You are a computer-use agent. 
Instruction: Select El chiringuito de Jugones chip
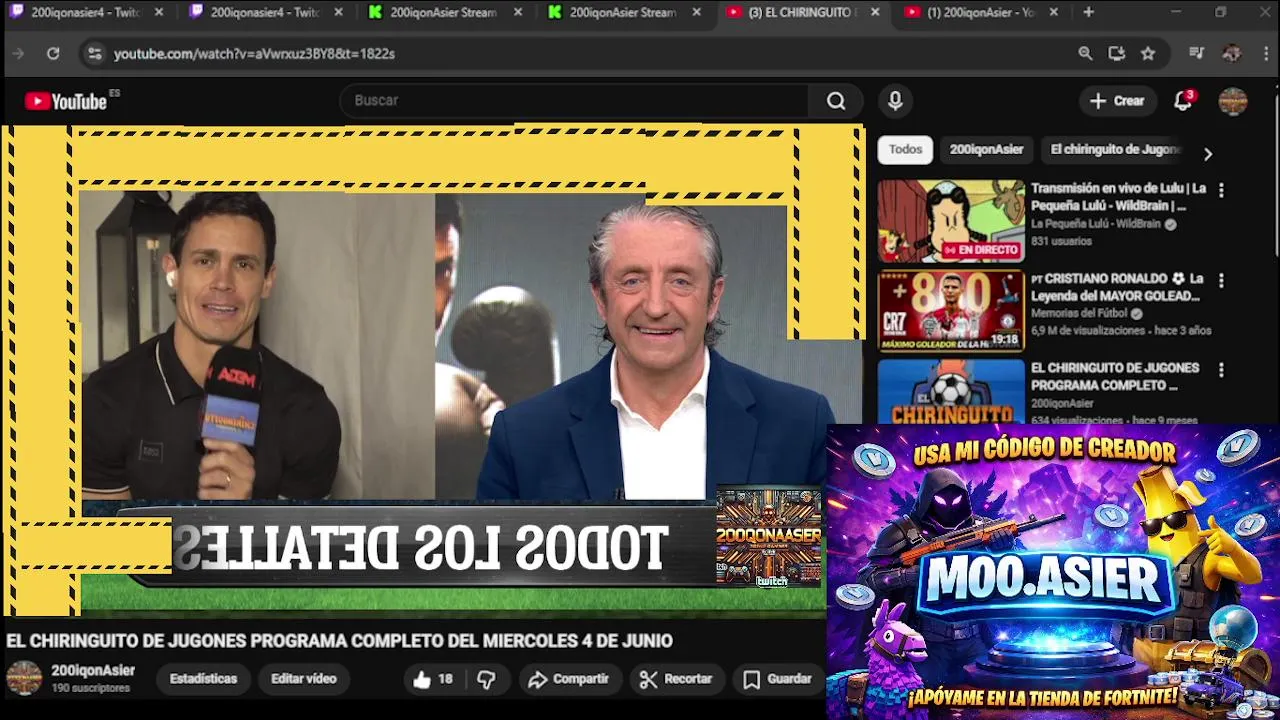1114,149
